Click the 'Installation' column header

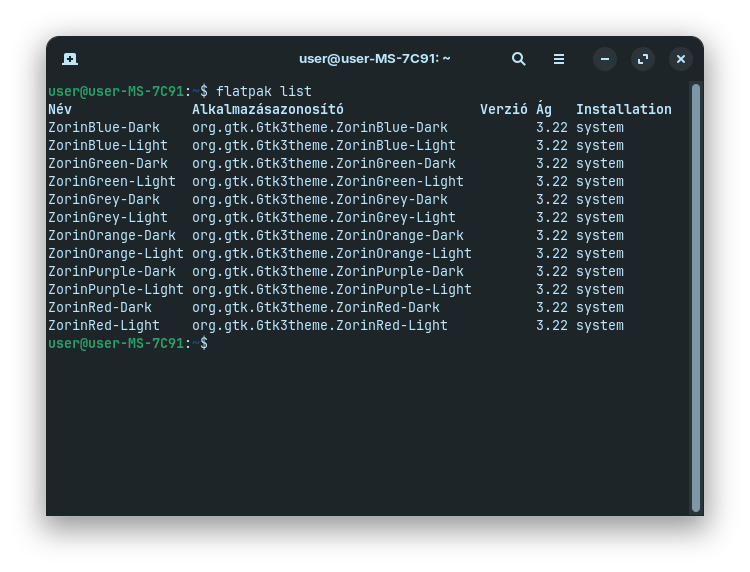(624, 109)
